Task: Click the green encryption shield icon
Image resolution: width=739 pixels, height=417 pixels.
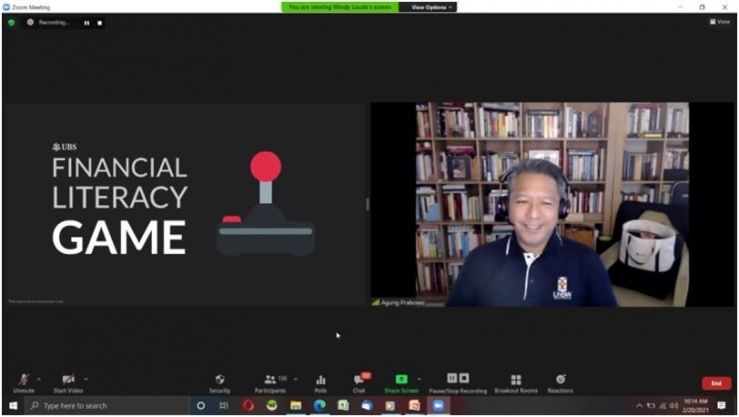Action: pos(11,22)
